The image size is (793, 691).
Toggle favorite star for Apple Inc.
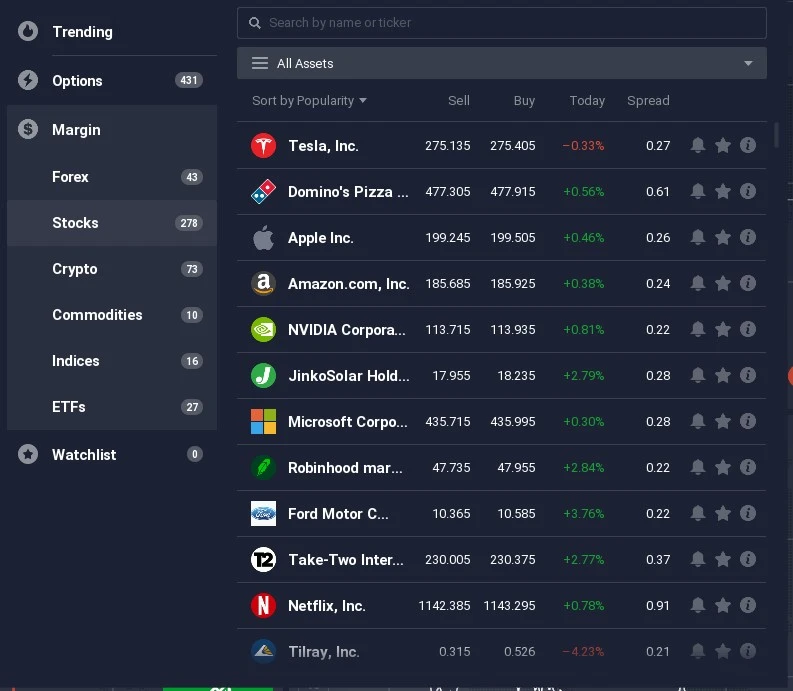723,238
